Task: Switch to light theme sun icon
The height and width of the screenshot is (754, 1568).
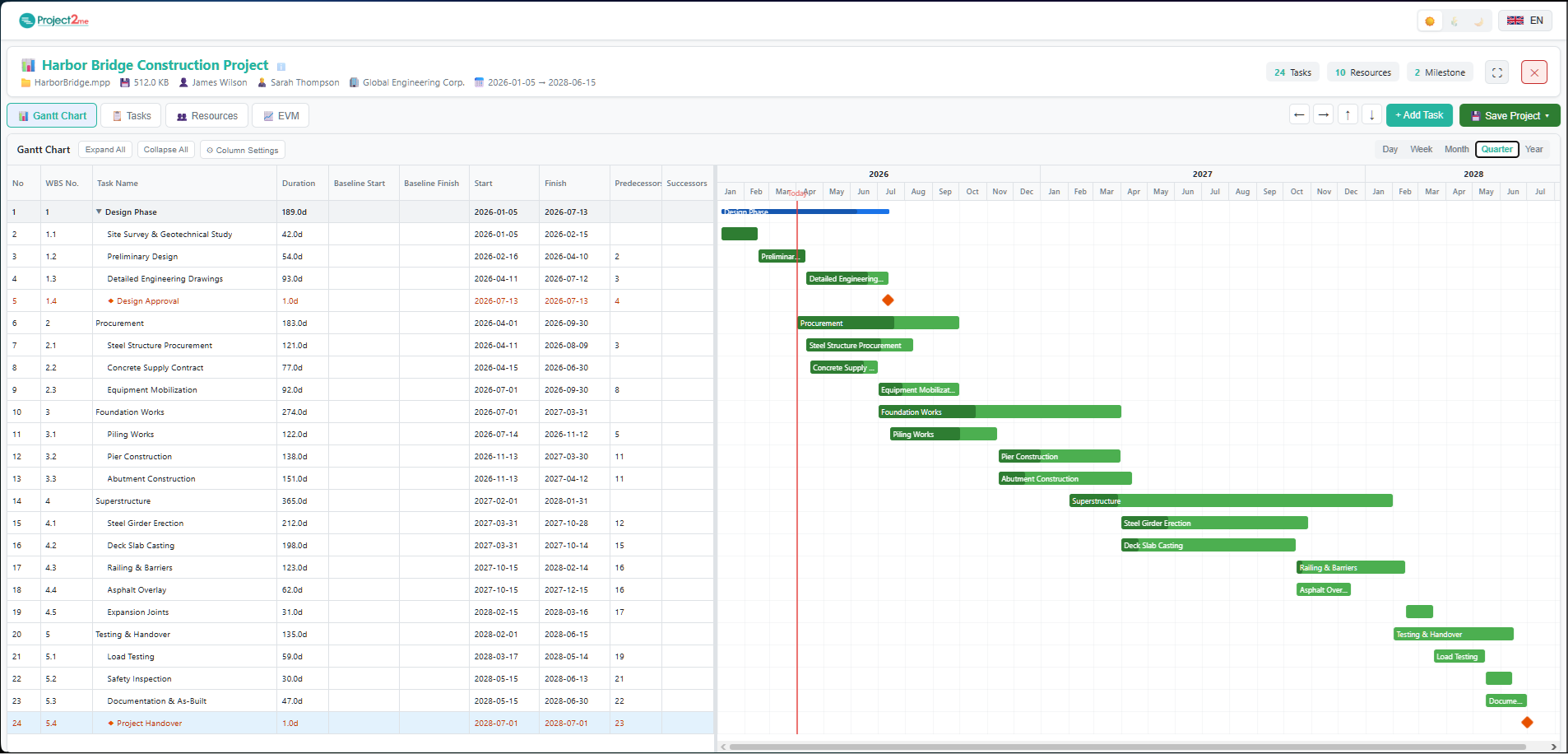Action: coord(1430,21)
